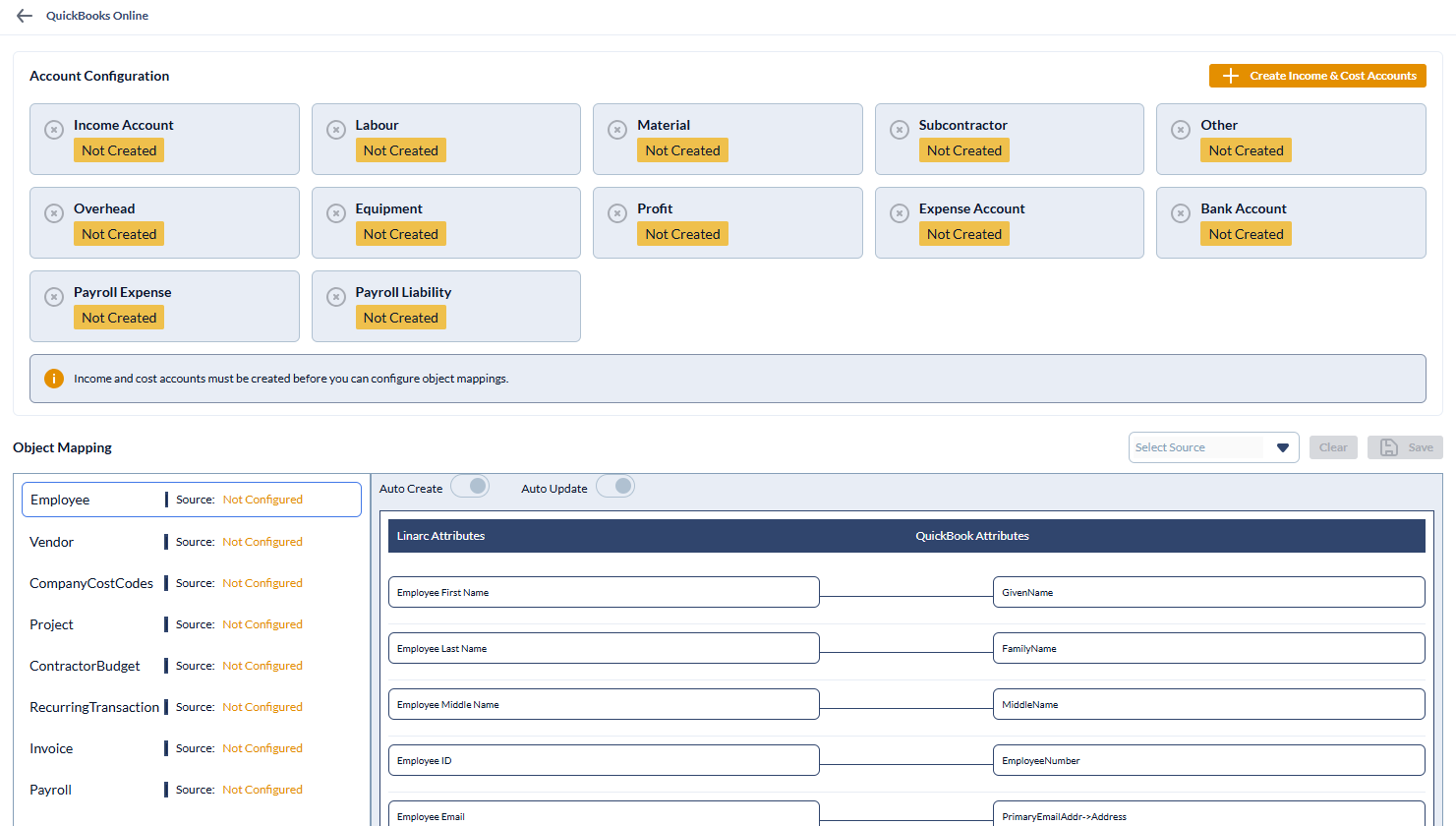Toggle the Auto Create switch
1456x826 pixels.
coord(470,487)
